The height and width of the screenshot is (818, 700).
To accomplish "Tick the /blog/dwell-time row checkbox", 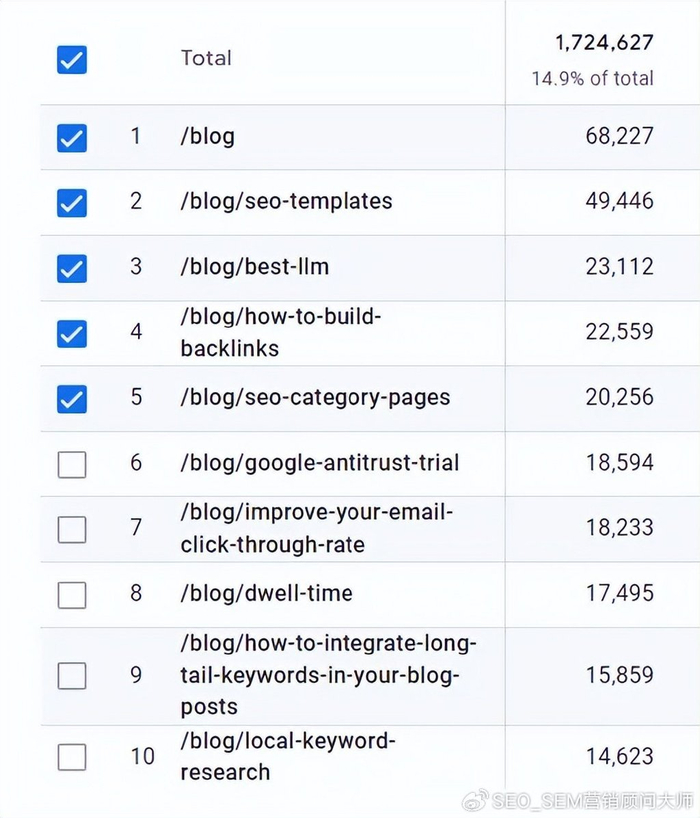I will pyautogui.click(x=72, y=594).
